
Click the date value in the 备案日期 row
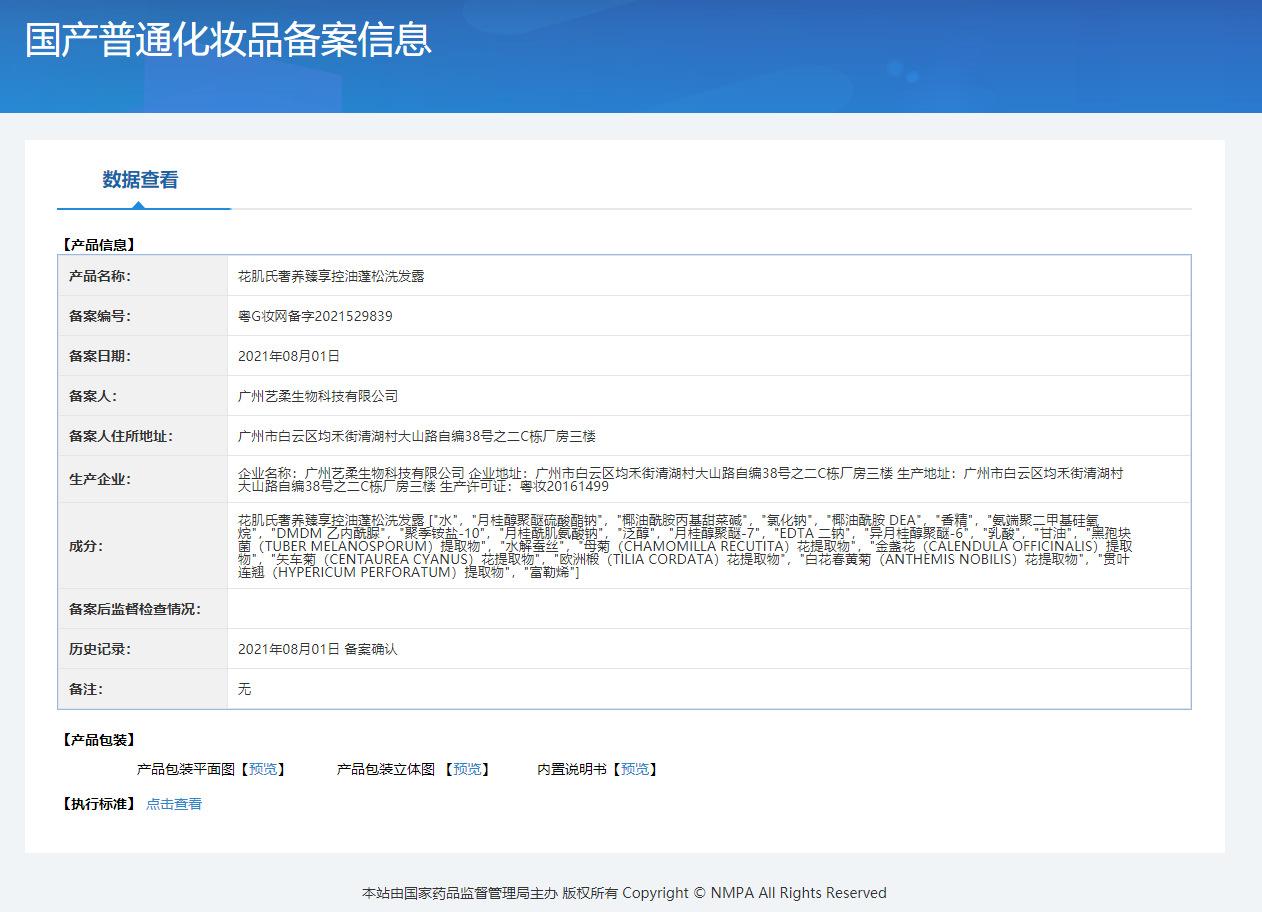pos(289,356)
